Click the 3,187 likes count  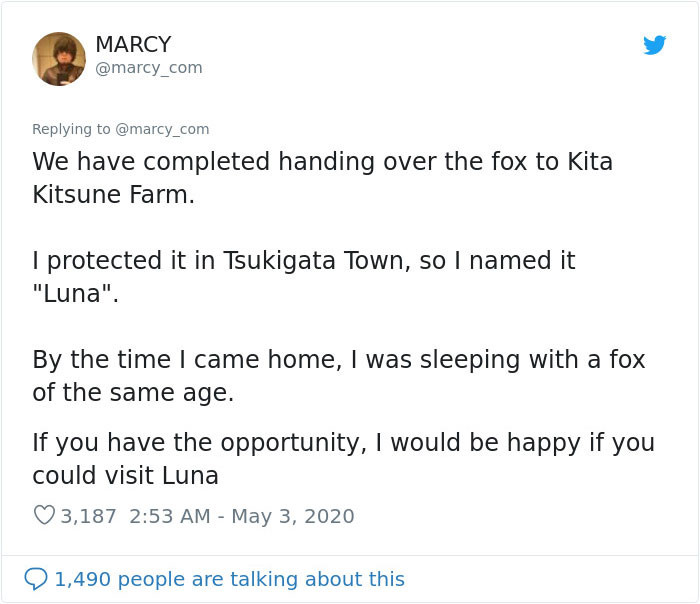[x=88, y=516]
